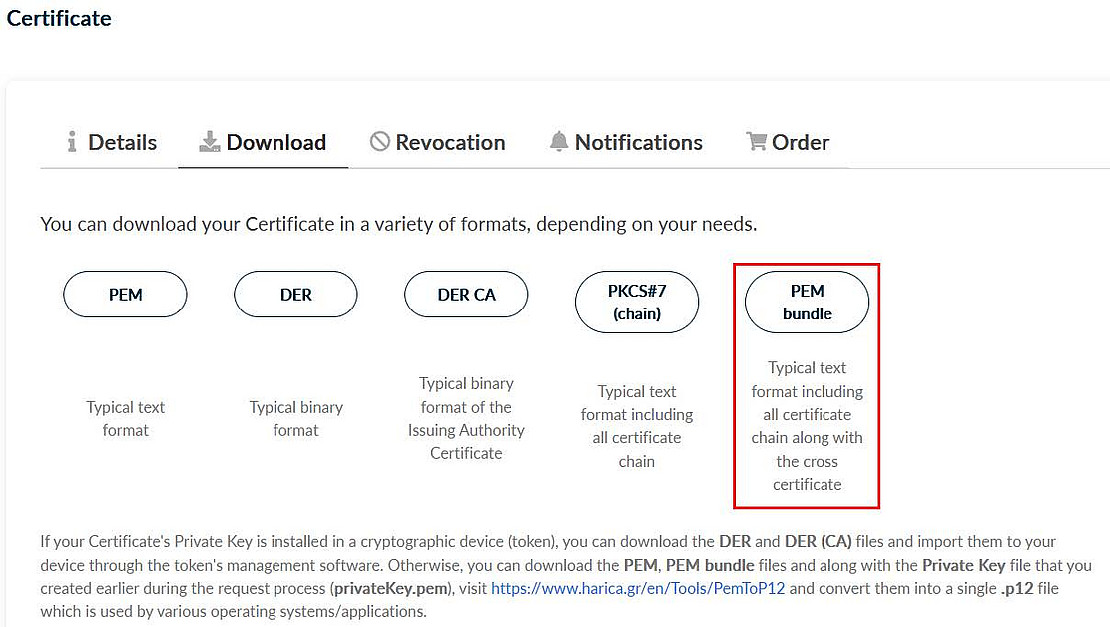Image resolution: width=1110 pixels, height=627 pixels.
Task: Click the circle-slash Revocation icon
Action: tap(379, 142)
